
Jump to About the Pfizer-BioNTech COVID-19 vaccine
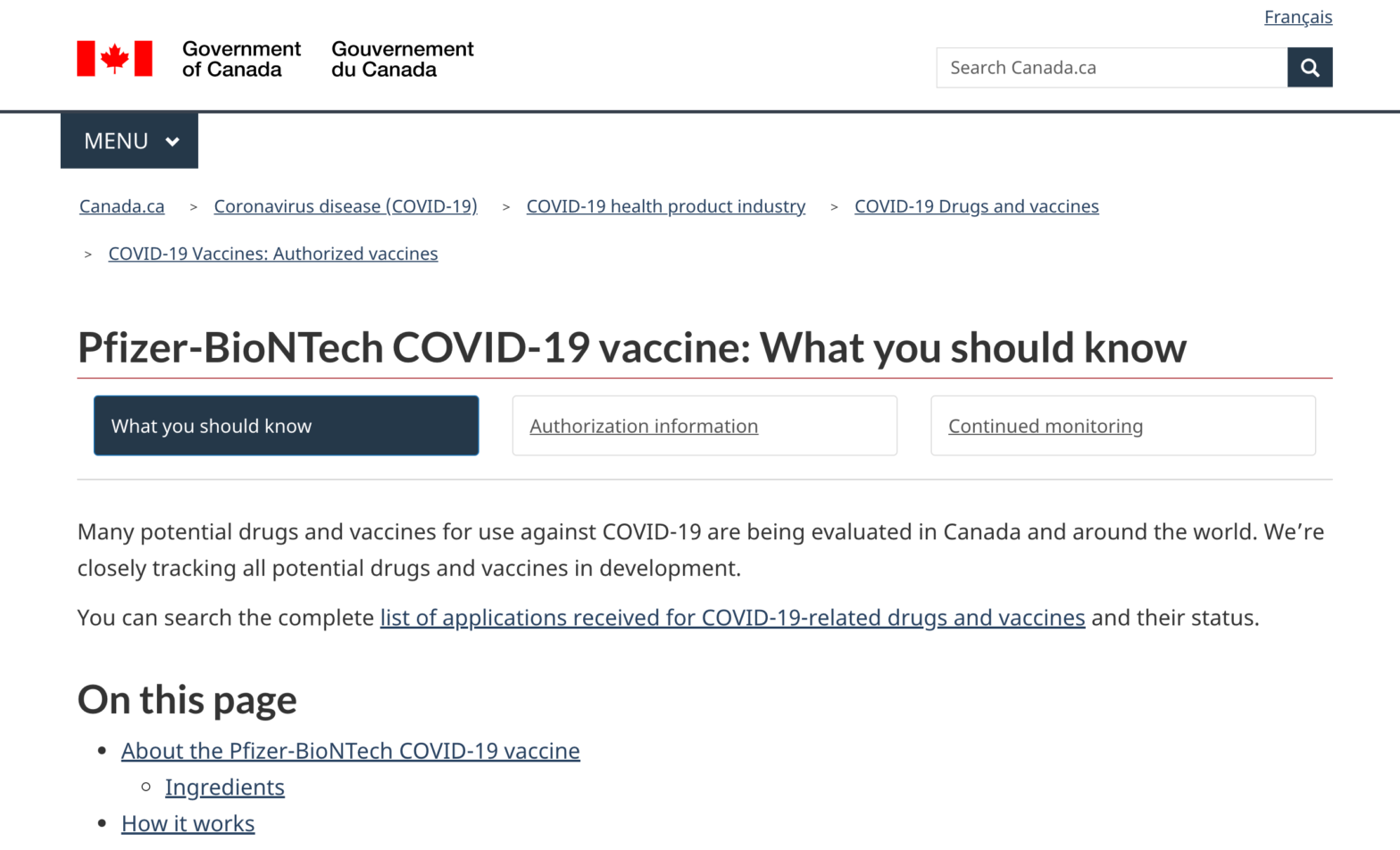[351, 751]
